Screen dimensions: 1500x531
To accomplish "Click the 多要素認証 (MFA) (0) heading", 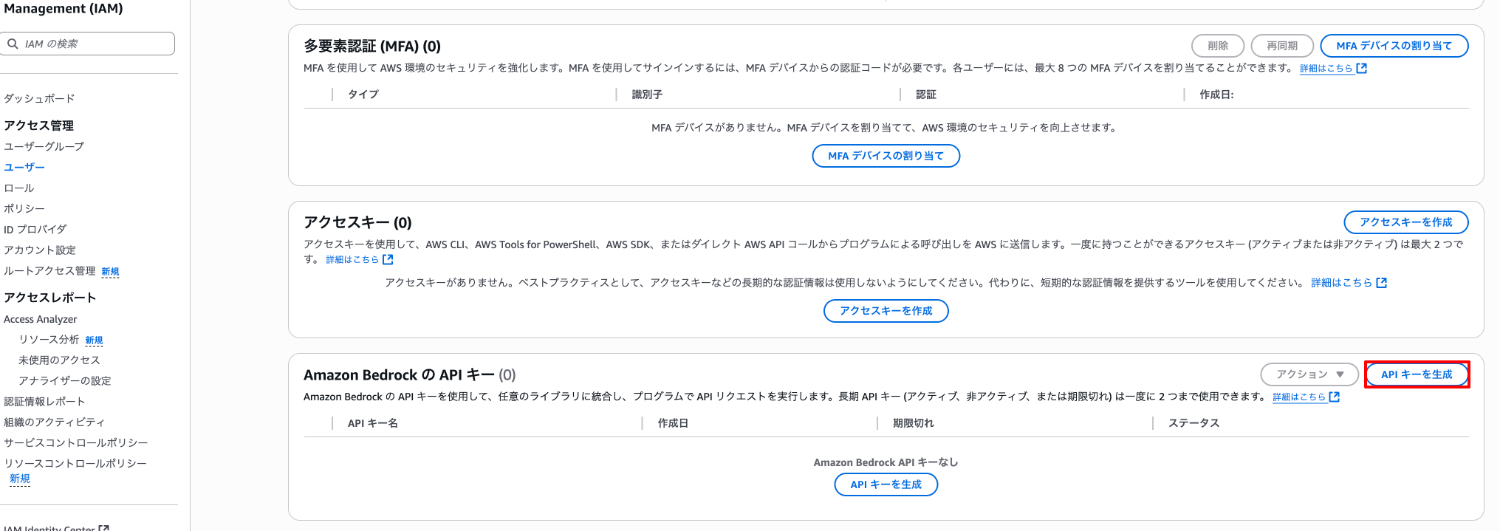I will click(x=372, y=46).
